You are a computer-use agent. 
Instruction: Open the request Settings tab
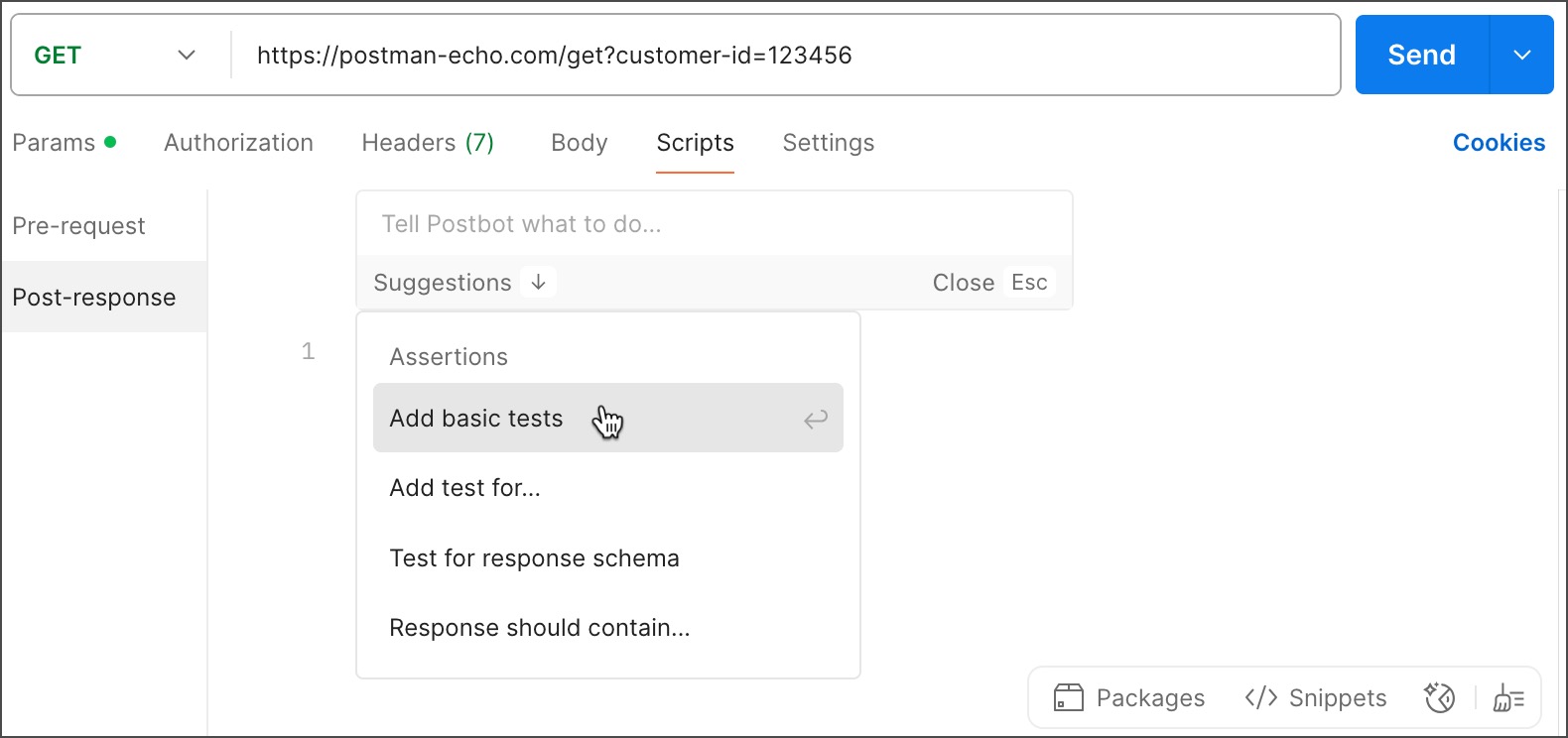point(829,143)
